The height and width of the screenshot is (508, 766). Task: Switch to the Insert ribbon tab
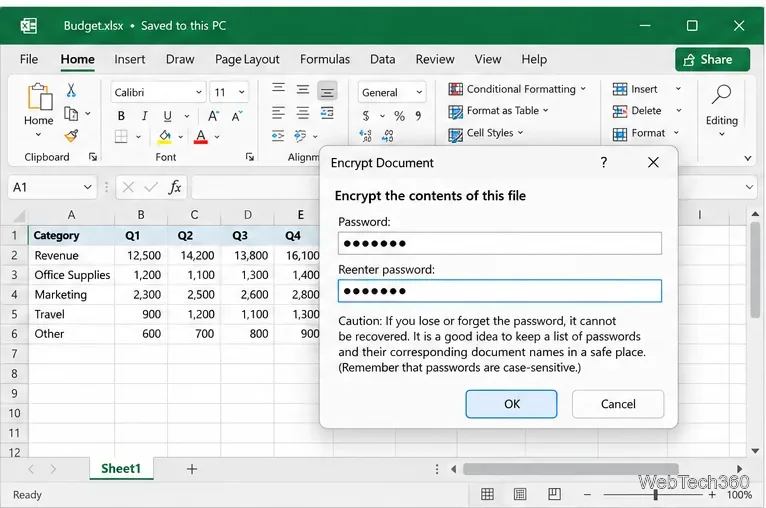[x=129, y=59]
